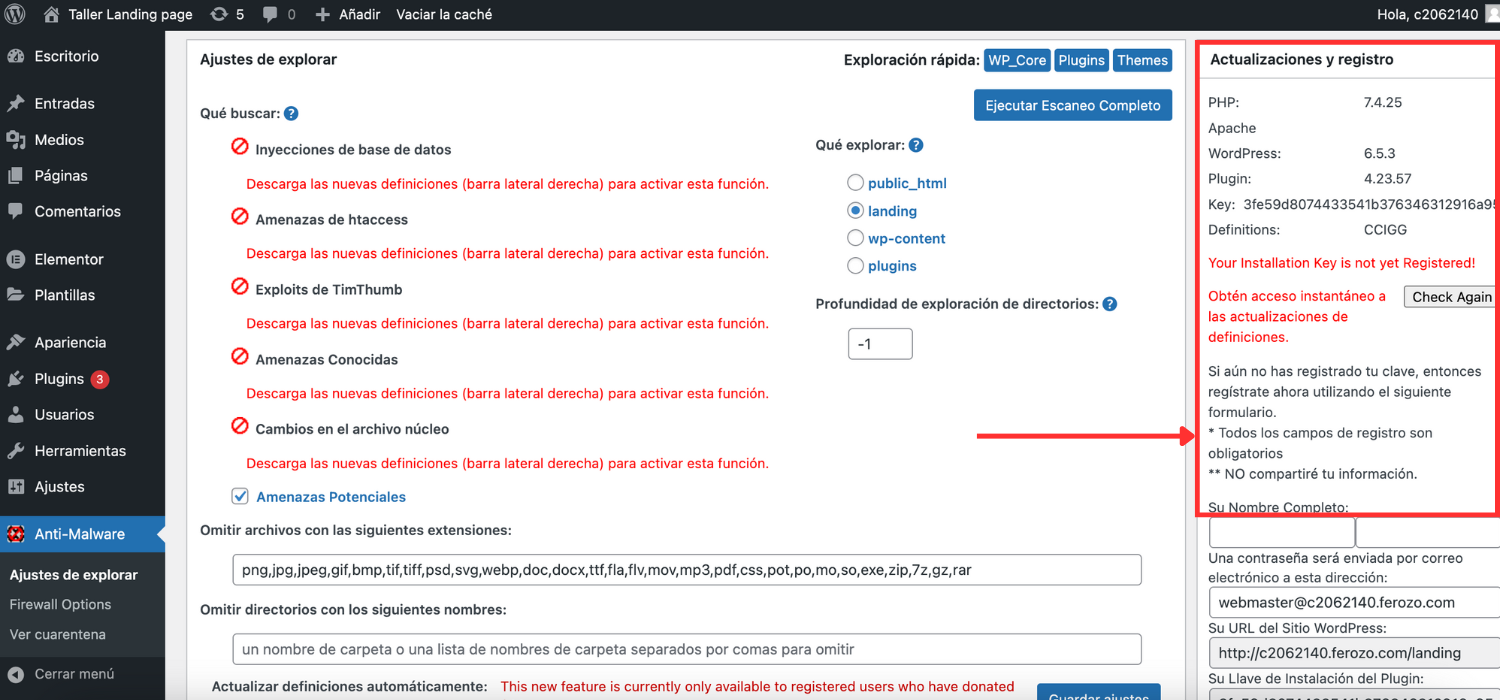Run the WP_Core quick scan

tap(1016, 60)
